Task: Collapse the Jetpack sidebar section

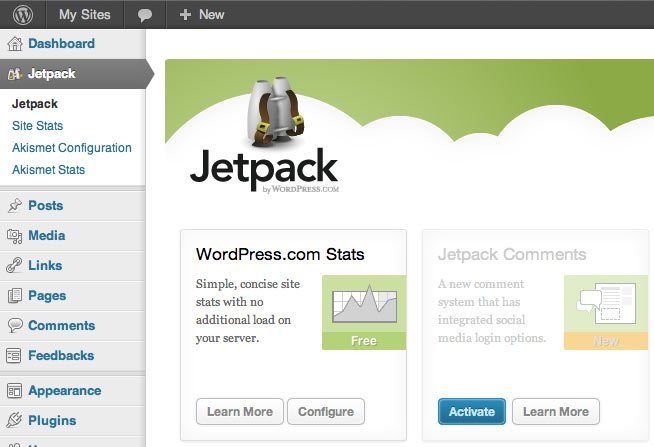Action: tap(51, 74)
